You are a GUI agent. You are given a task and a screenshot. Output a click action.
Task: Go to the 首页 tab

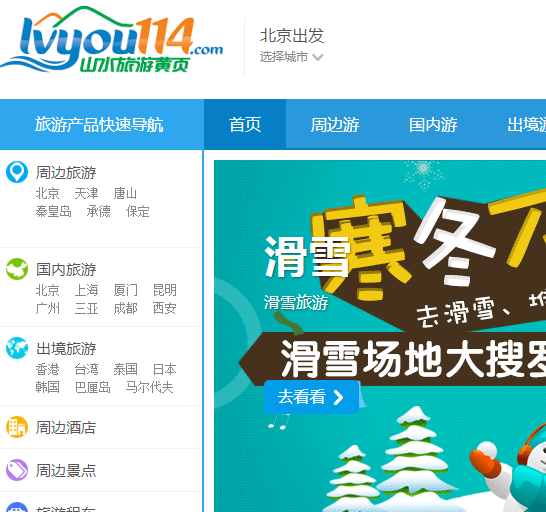(x=245, y=124)
